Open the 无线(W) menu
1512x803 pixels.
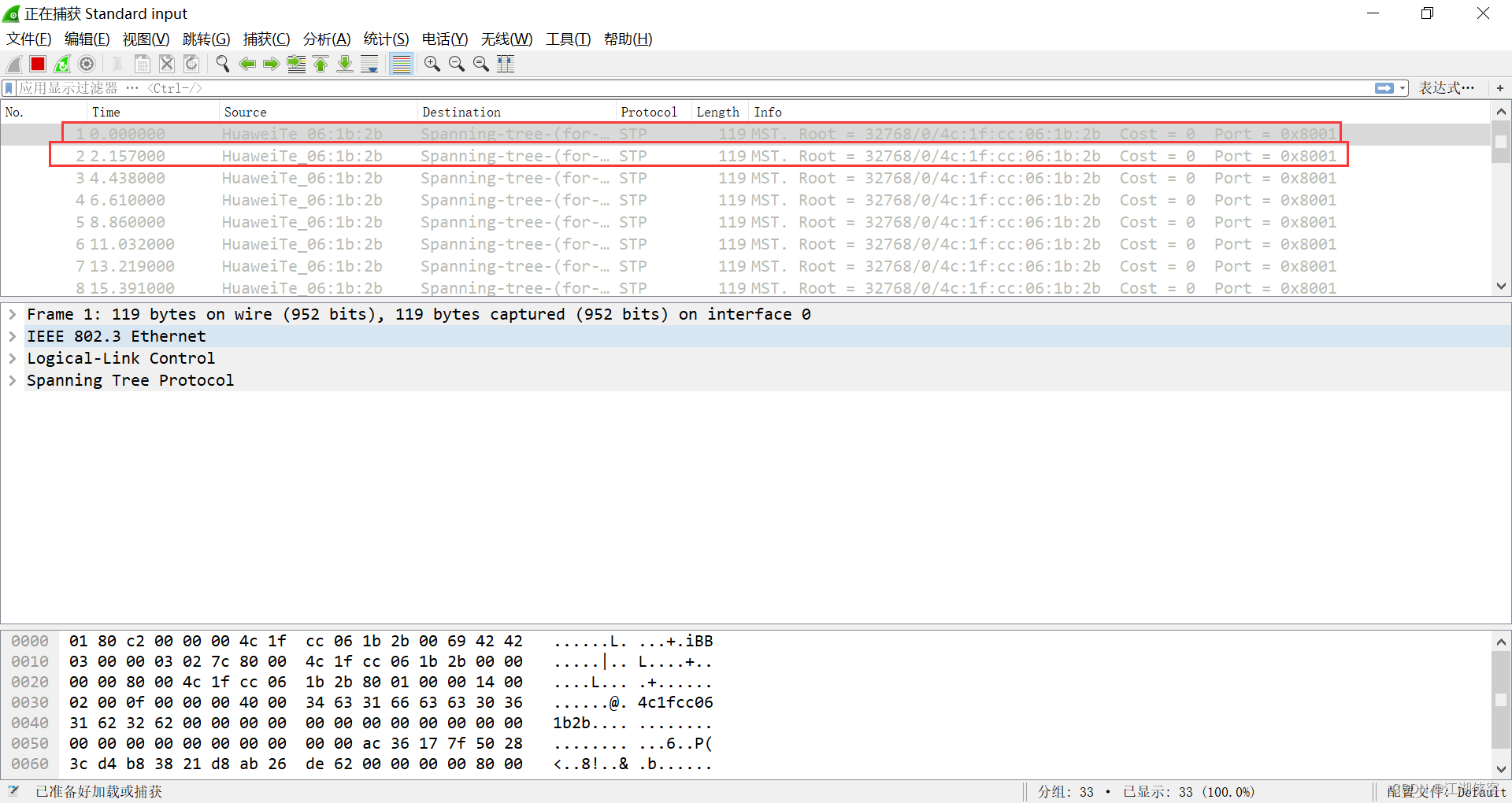[507, 39]
